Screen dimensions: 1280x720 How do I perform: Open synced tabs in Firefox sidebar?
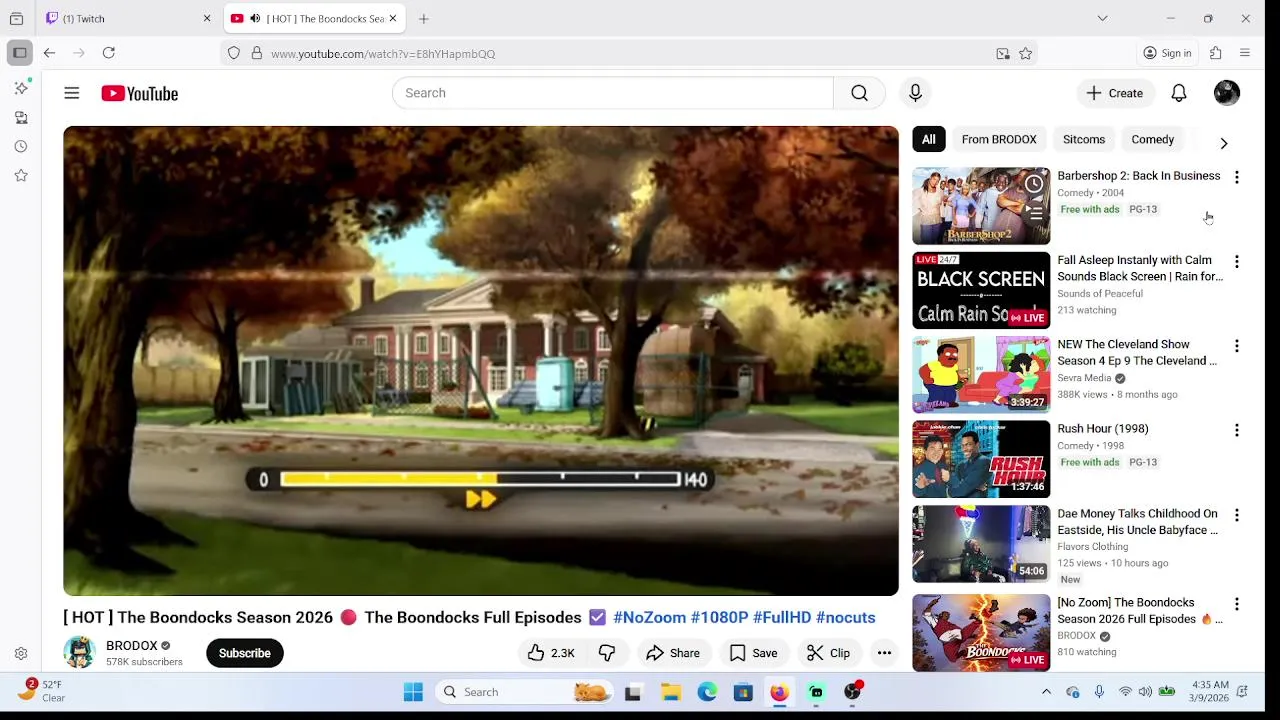tap(21, 117)
